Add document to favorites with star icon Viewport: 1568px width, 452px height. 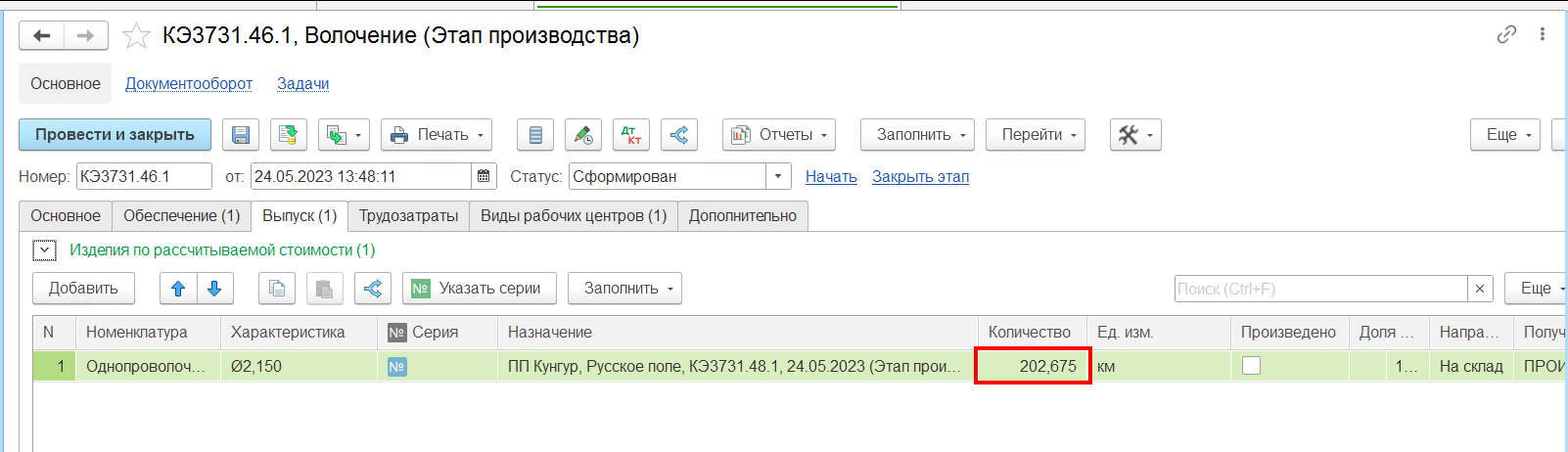(136, 36)
